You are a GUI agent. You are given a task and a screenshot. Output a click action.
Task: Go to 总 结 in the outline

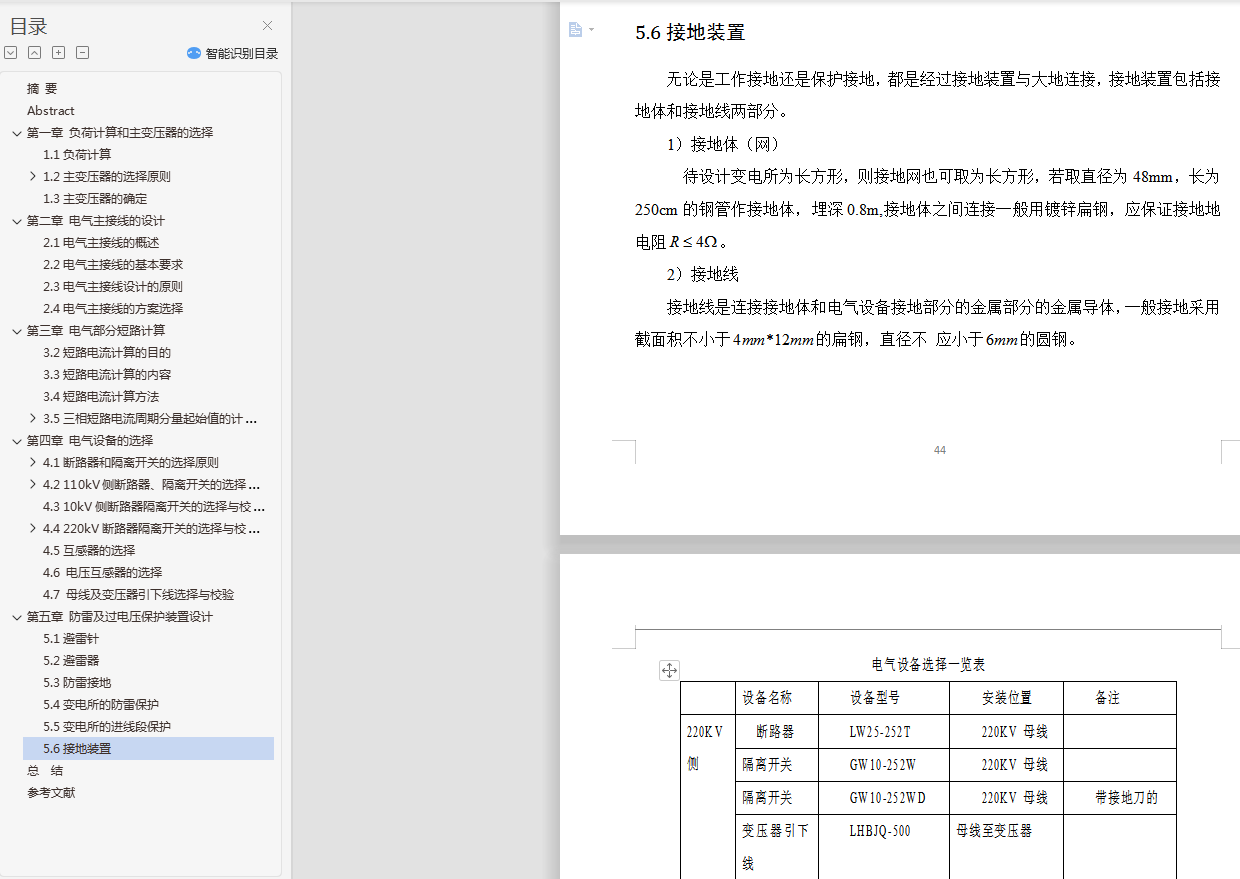click(45, 771)
